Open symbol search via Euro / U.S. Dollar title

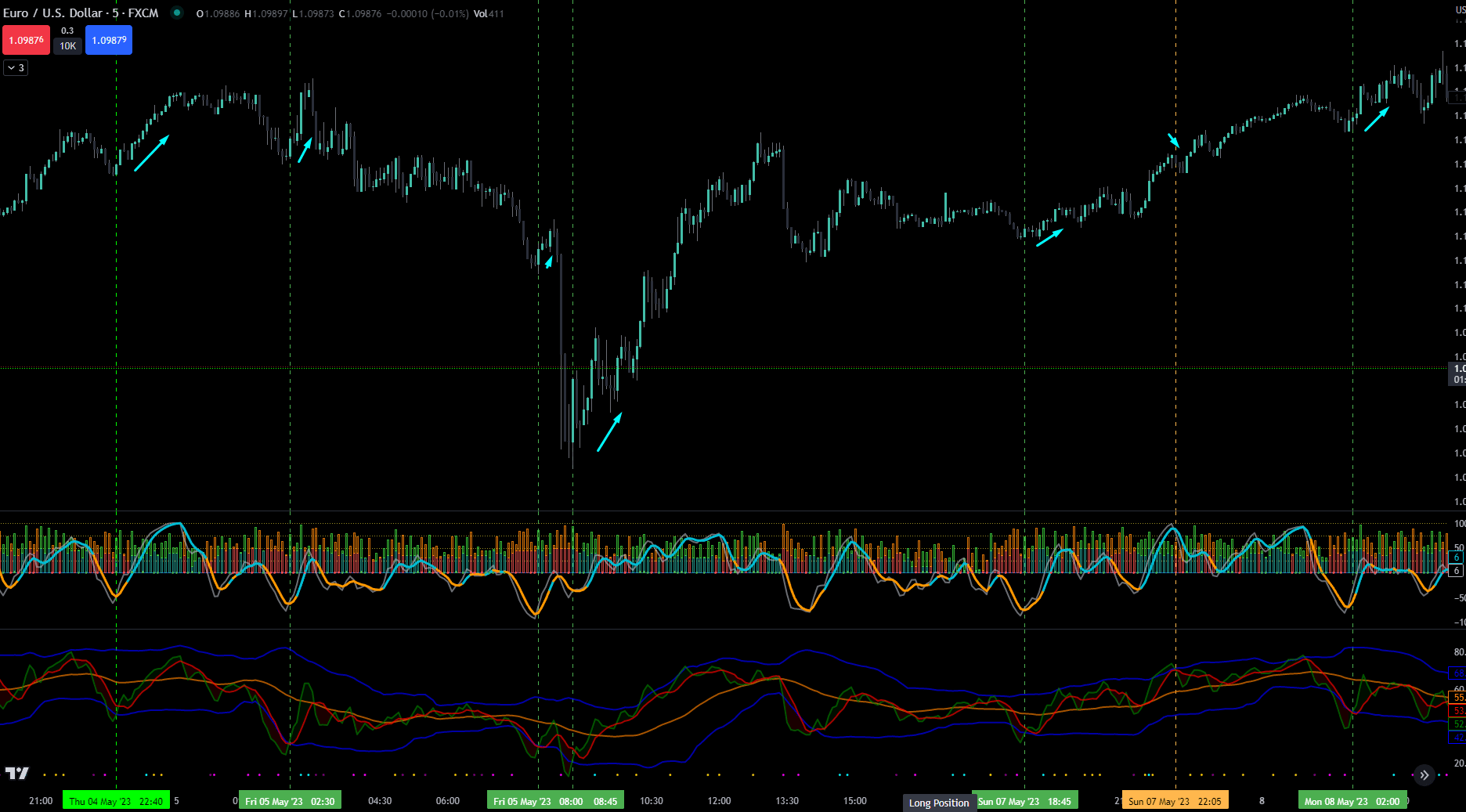[81, 13]
